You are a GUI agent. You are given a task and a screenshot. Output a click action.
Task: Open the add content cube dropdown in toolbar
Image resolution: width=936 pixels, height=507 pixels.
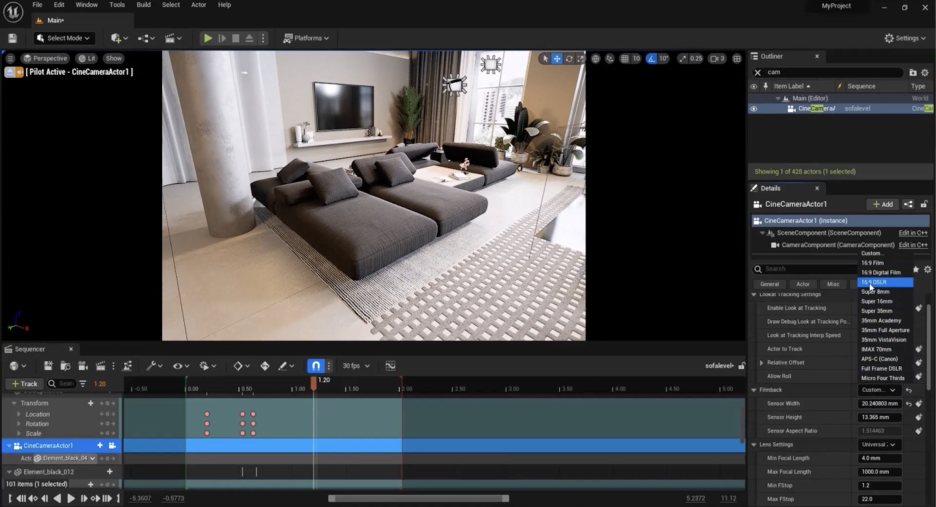[x=120, y=38]
